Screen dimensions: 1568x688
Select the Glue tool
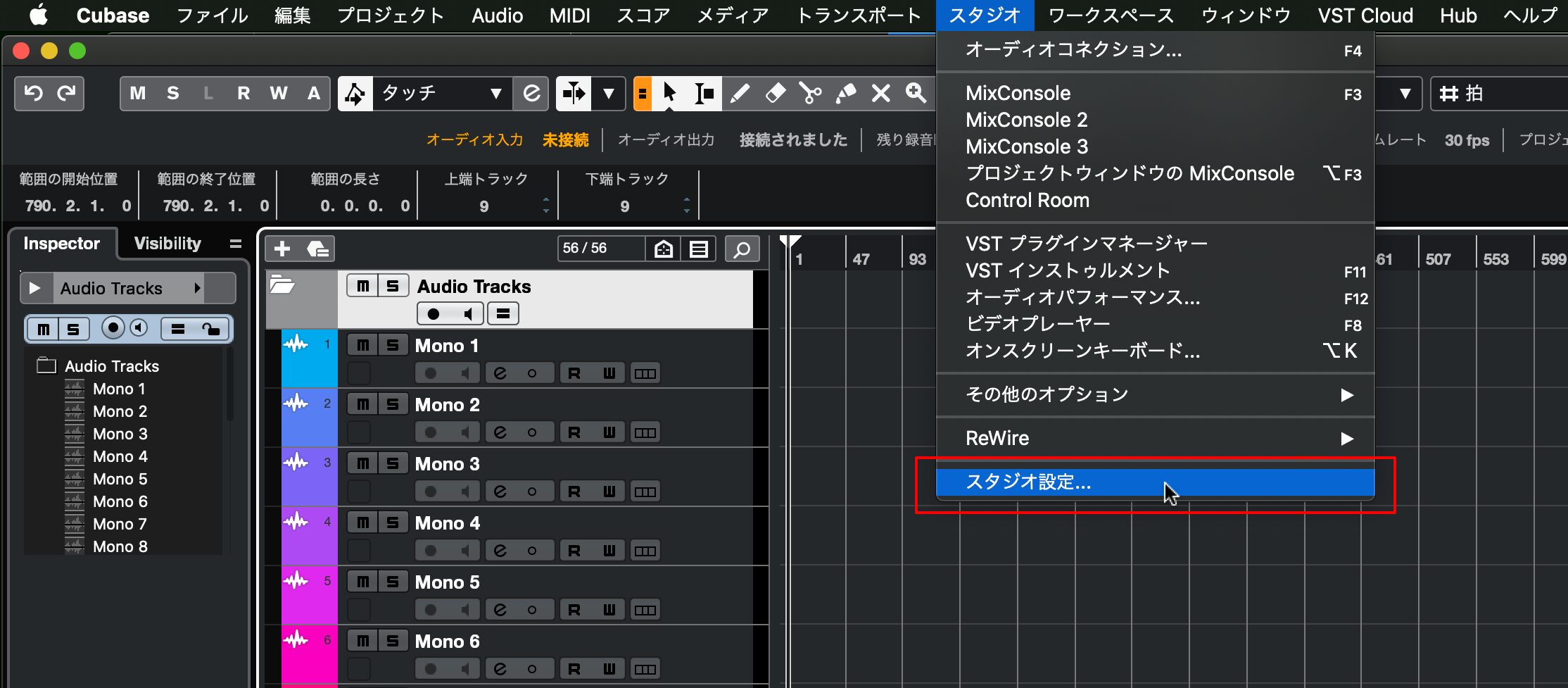coord(845,94)
